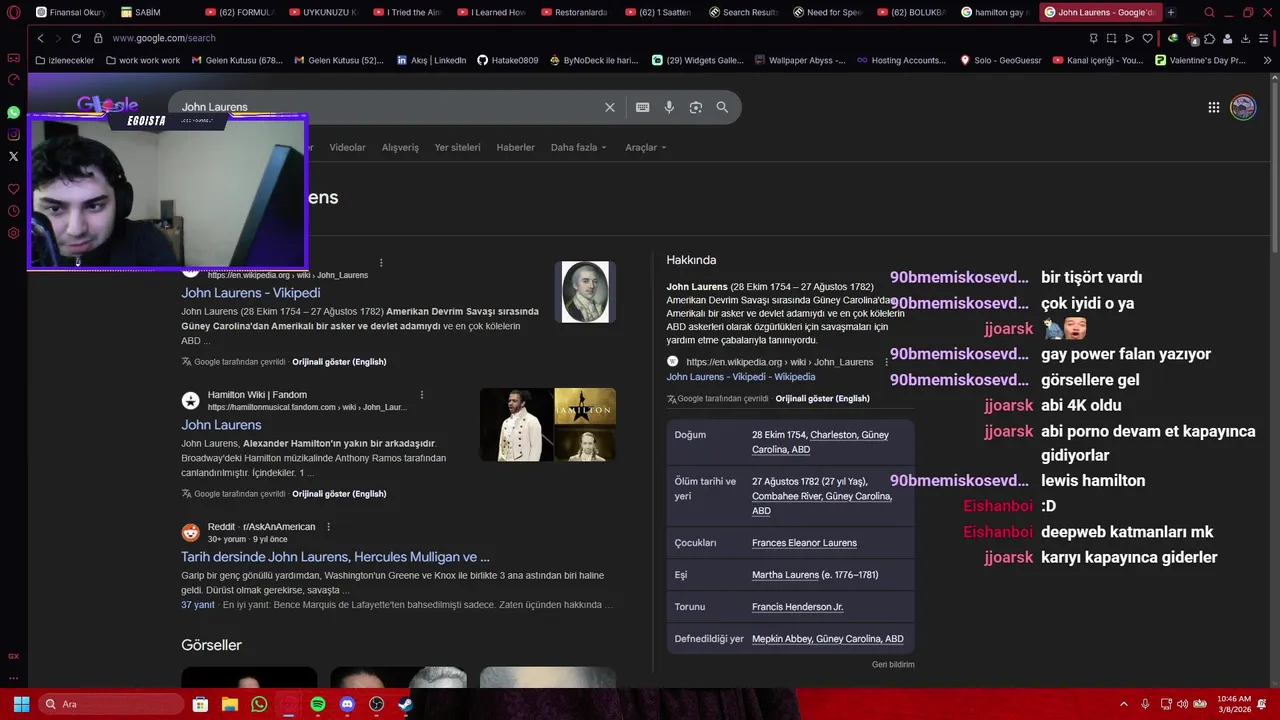Open a new tab with the plus button
This screenshot has height=720, width=1280.
(x=1171, y=13)
